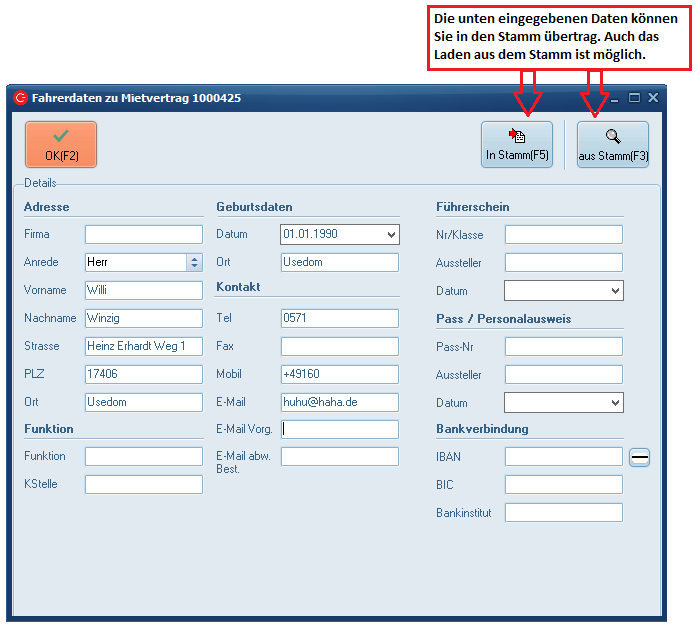Select the E-Mail field with huhu@haha.de
Viewport: 697px width, 626px height.
coord(339,403)
